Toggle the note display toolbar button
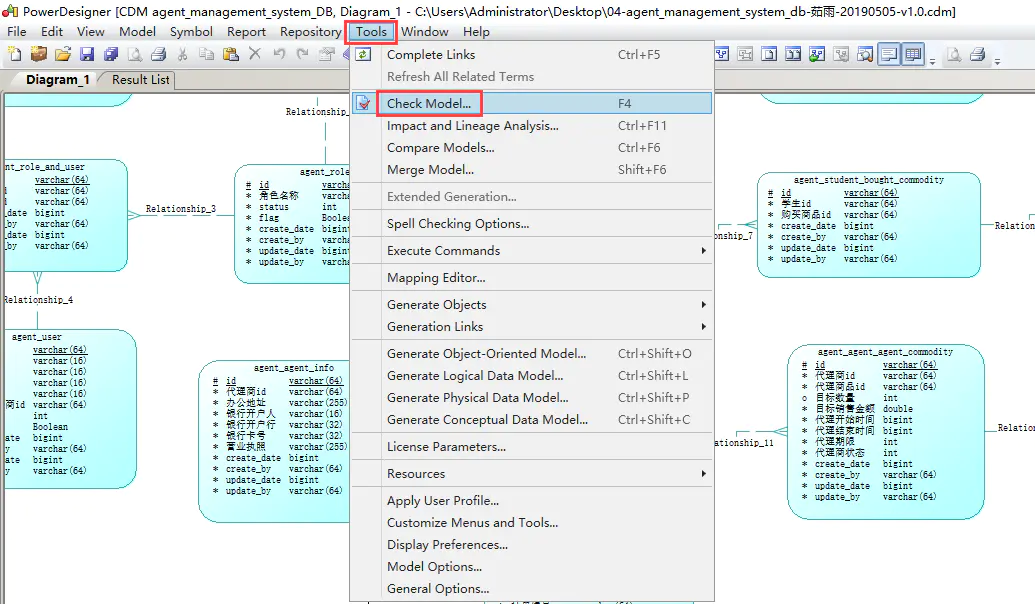 pyautogui.click(x=887, y=54)
